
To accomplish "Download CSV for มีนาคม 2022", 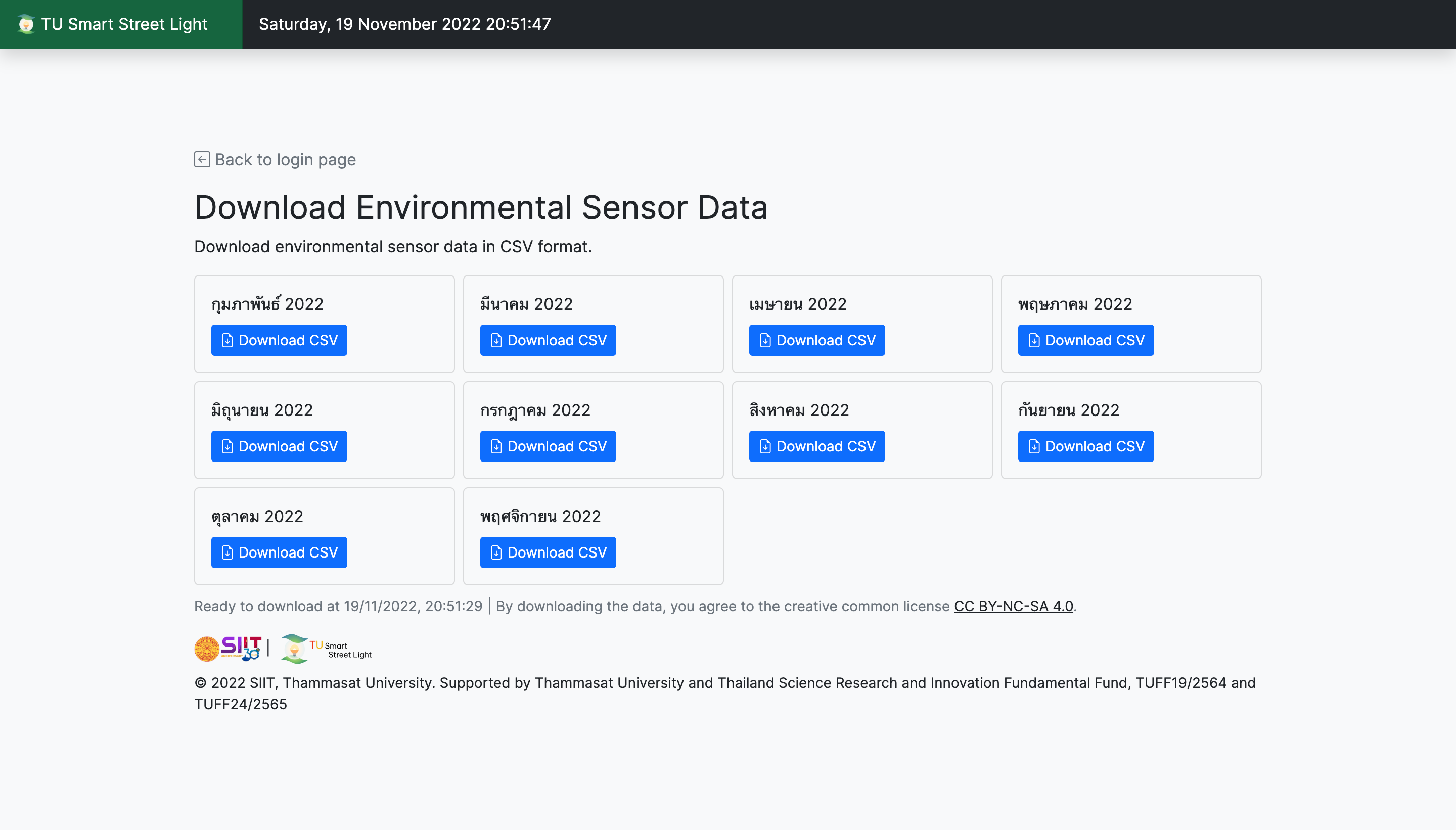I will click(x=548, y=340).
